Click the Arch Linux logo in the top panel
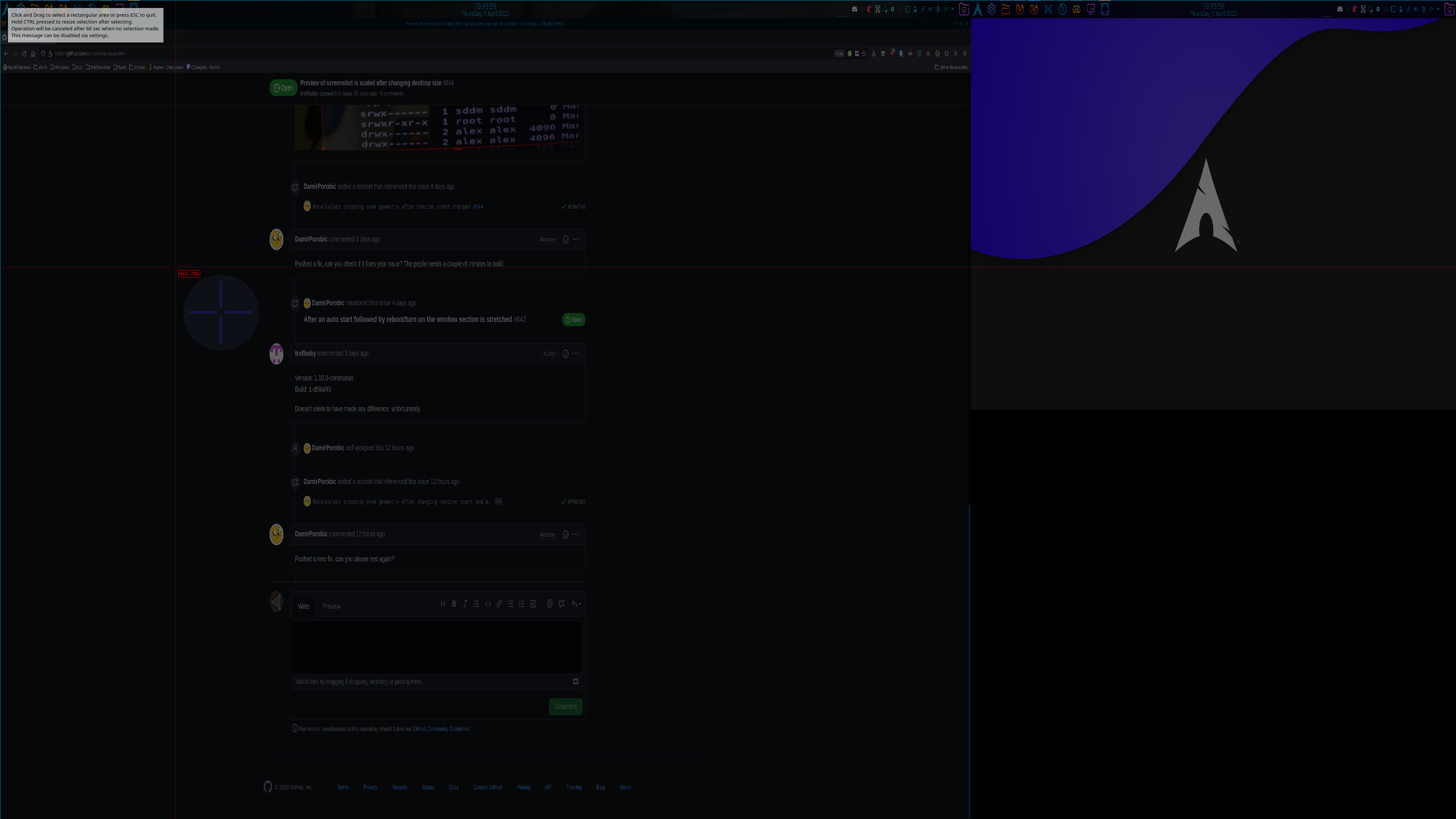1456x819 pixels. coord(978,9)
